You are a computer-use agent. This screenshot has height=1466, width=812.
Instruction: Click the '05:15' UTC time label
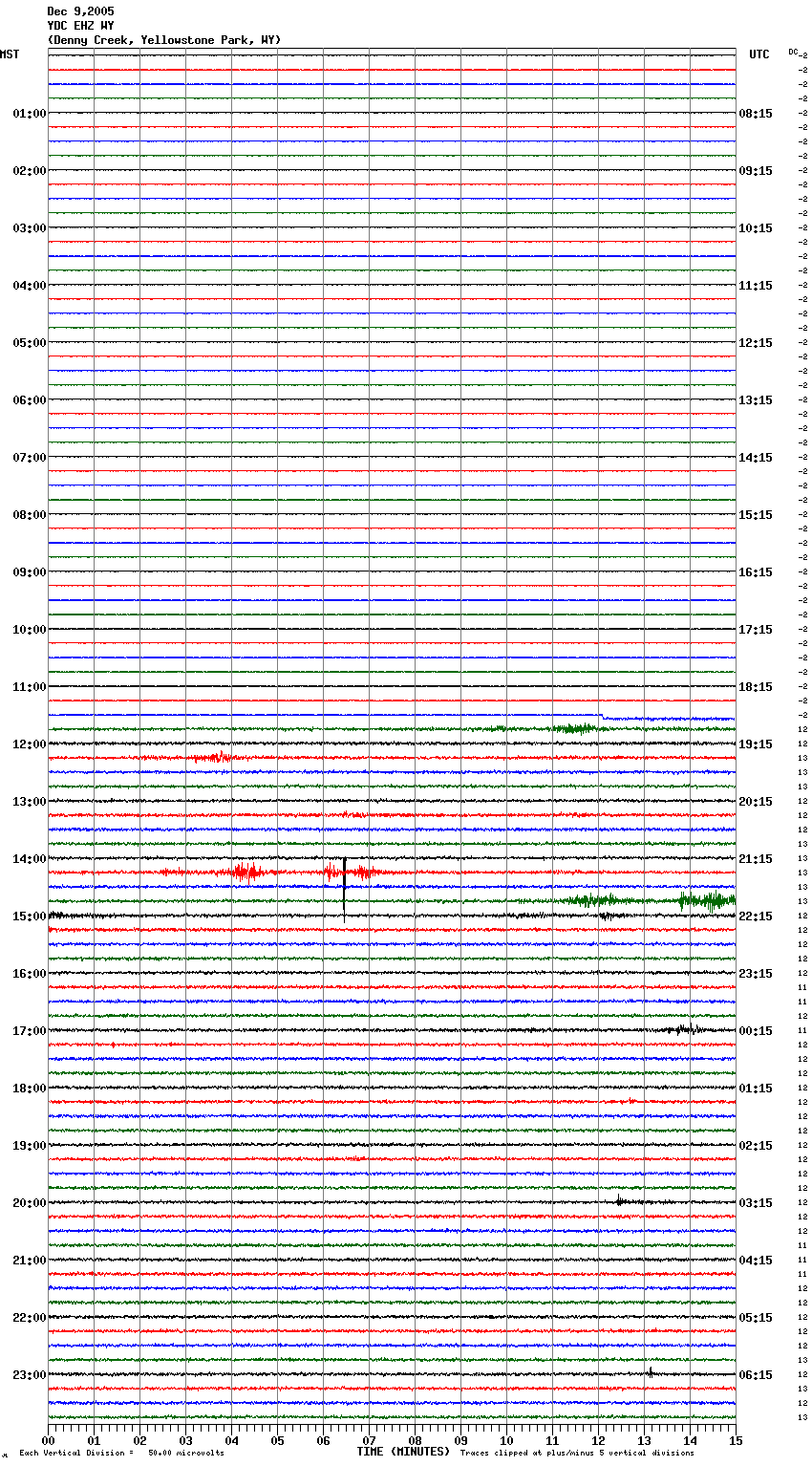pyautogui.click(x=756, y=1318)
